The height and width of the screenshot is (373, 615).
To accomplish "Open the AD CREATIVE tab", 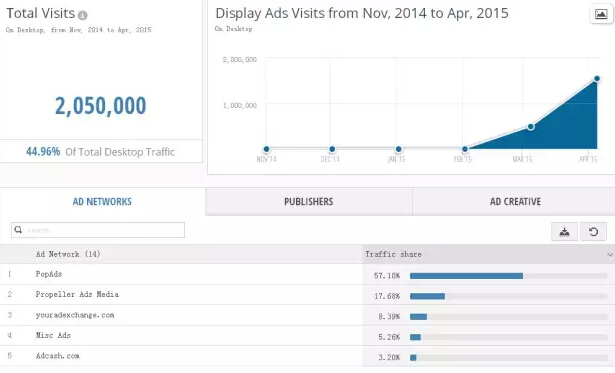I will [x=515, y=202].
